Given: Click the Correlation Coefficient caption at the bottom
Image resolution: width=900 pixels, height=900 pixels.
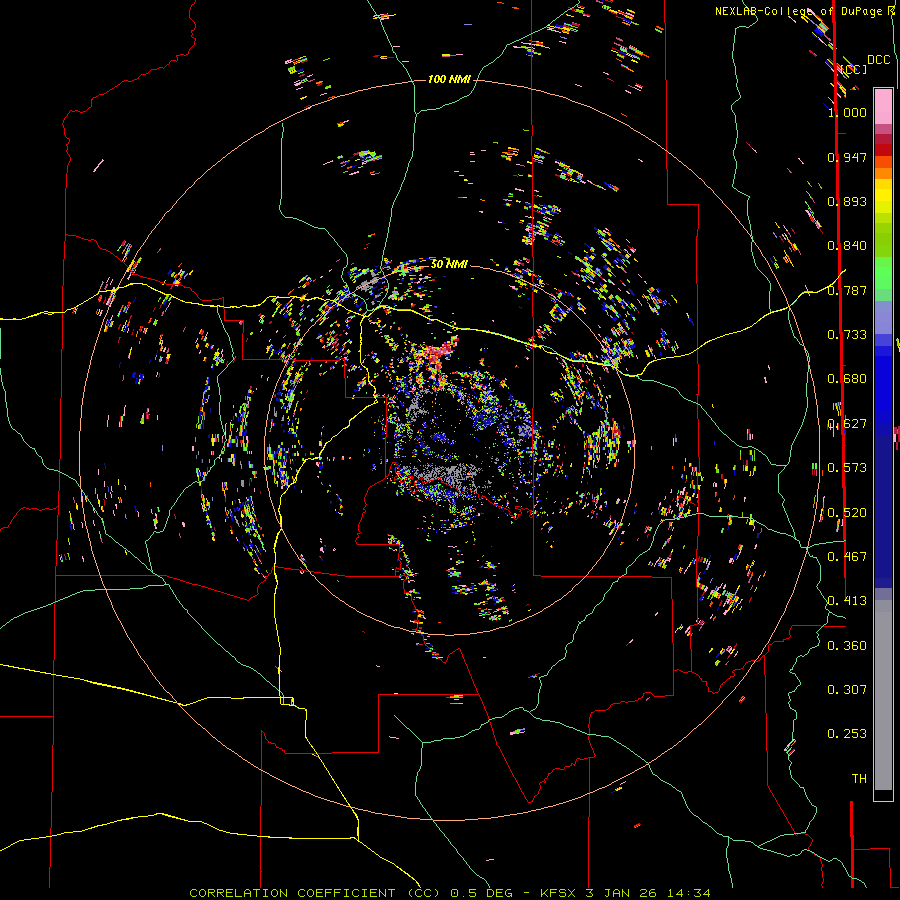Looking at the screenshot, I should click(450, 893).
